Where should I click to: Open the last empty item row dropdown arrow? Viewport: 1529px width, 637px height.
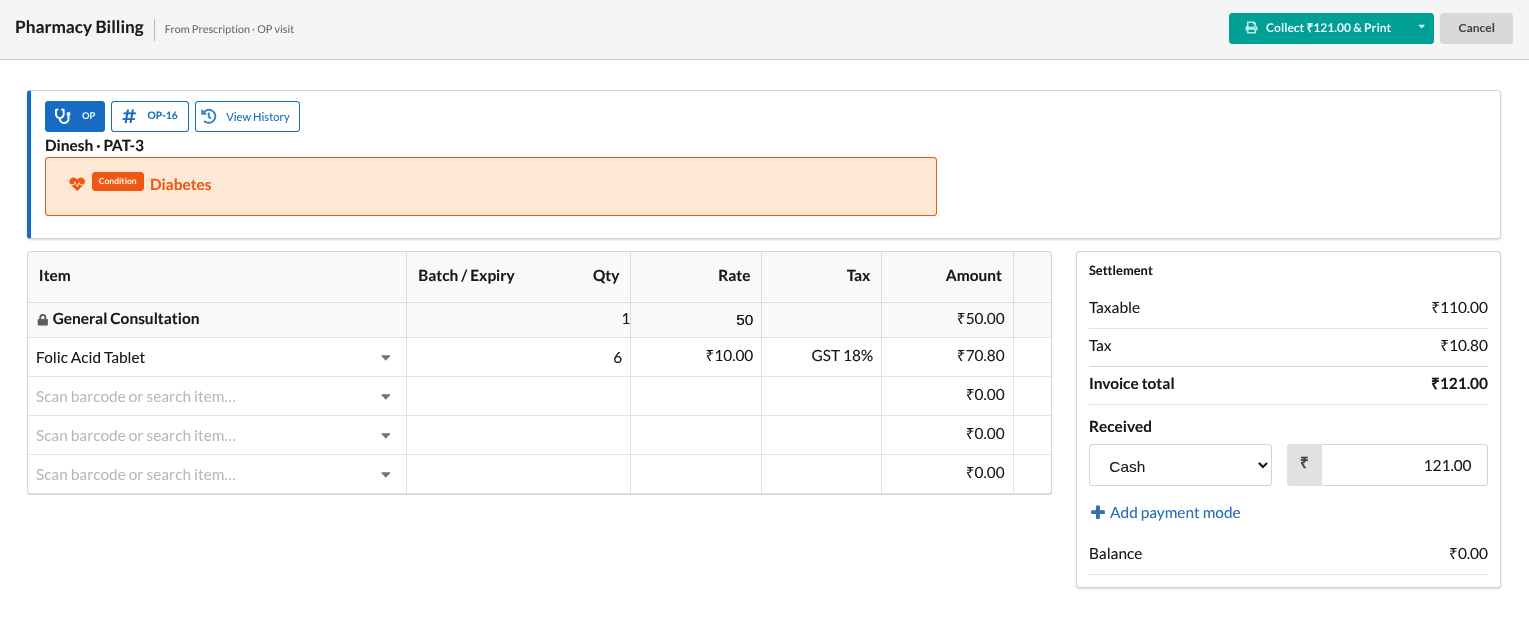(386, 475)
